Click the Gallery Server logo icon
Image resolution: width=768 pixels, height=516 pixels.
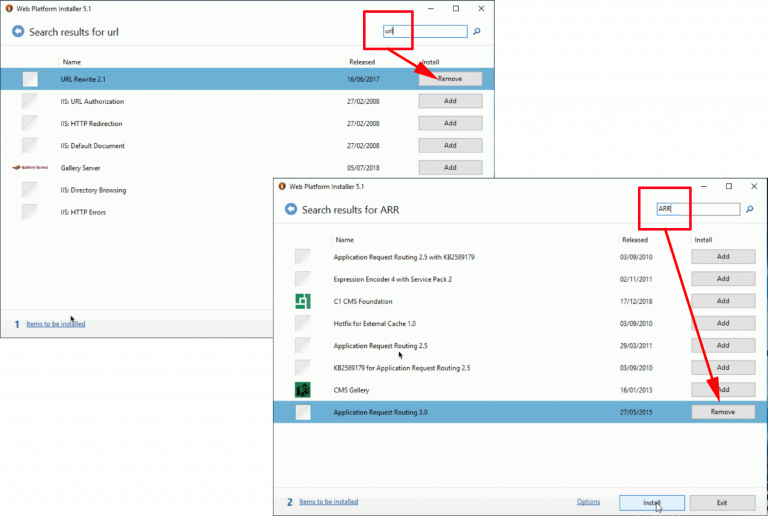point(30,167)
